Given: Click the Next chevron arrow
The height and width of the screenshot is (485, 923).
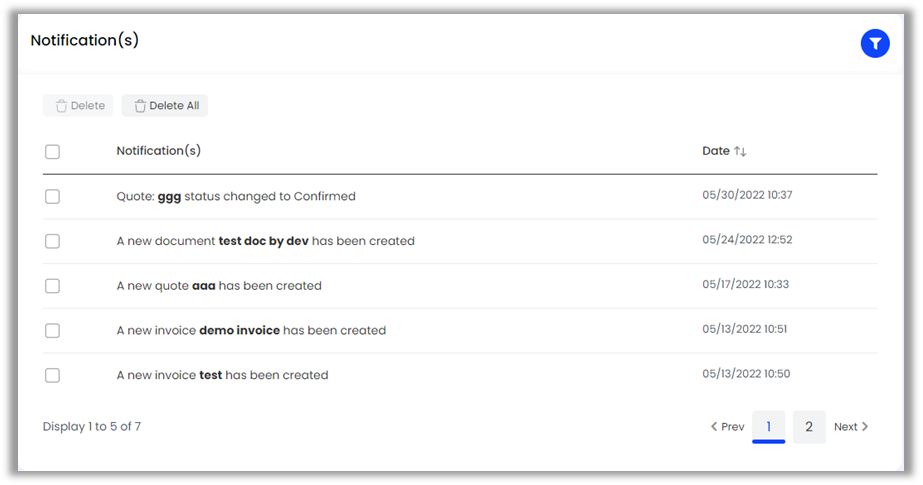Looking at the screenshot, I should coord(865,427).
